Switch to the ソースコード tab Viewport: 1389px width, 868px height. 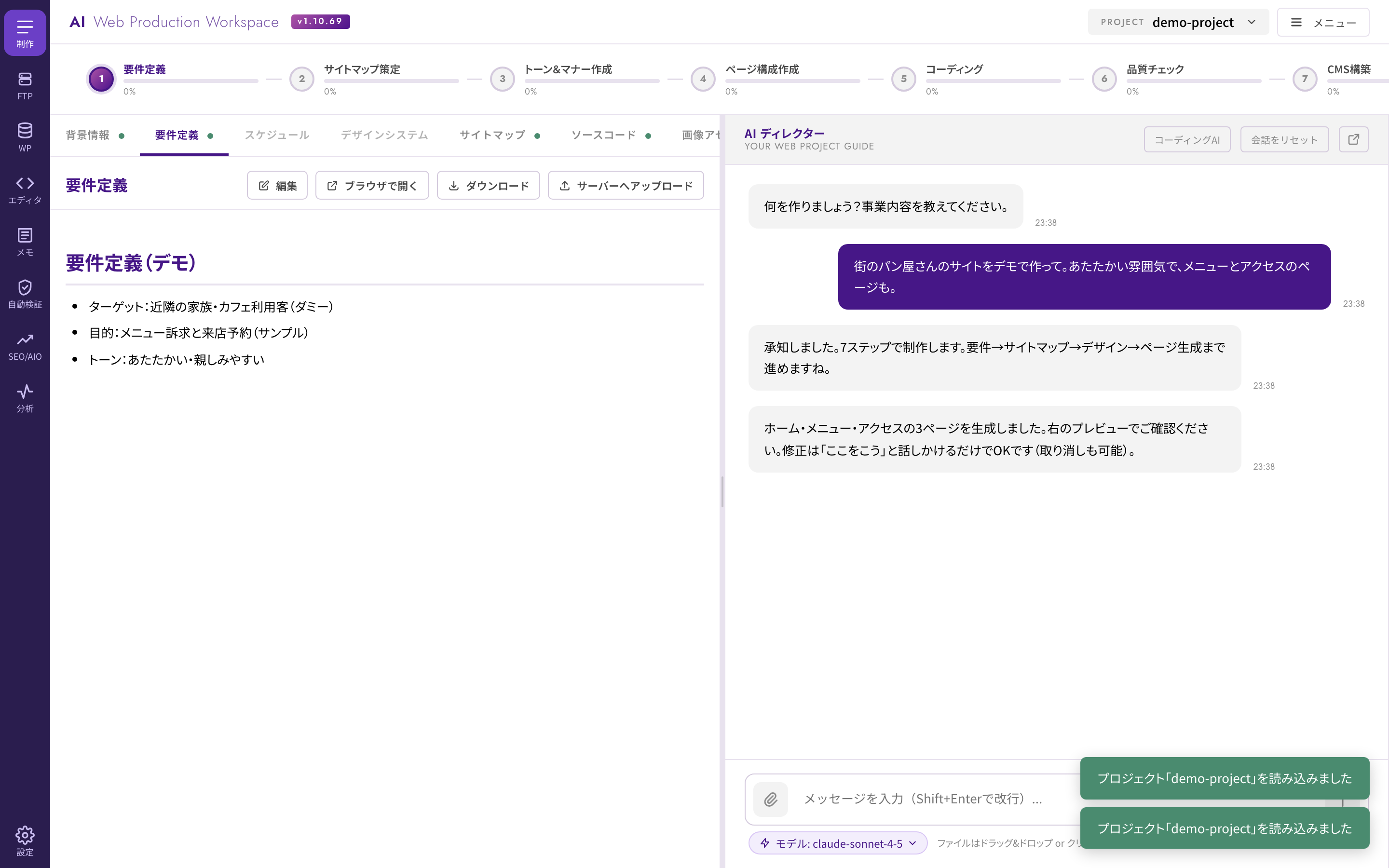tap(611, 136)
